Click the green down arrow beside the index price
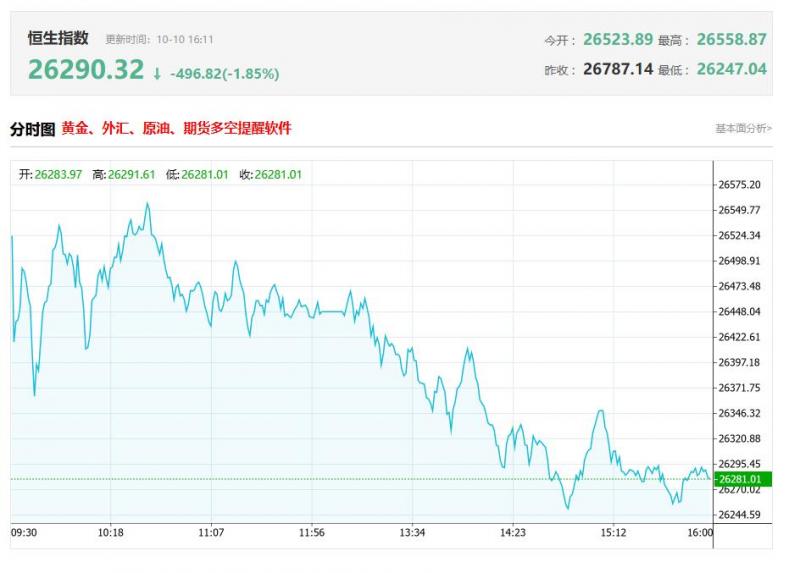Screen dimensions: 800x573 pyautogui.click(x=157, y=73)
